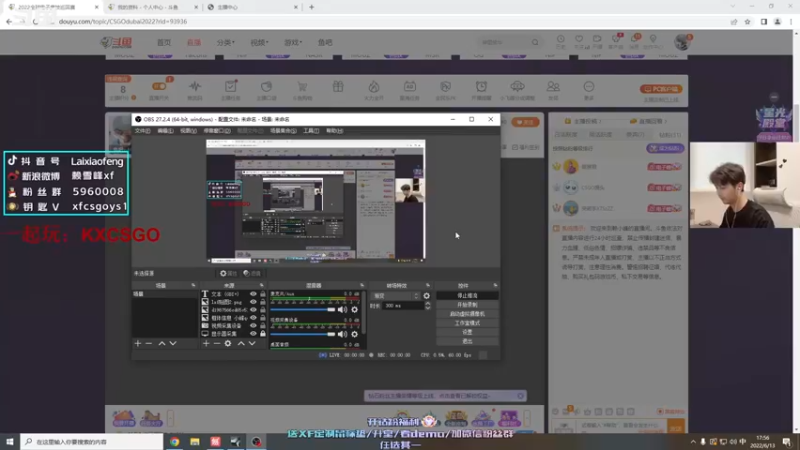Screen dimensions: 800x450
Task: Open the 渐变 transition type dropdown
Action: (x=396, y=296)
